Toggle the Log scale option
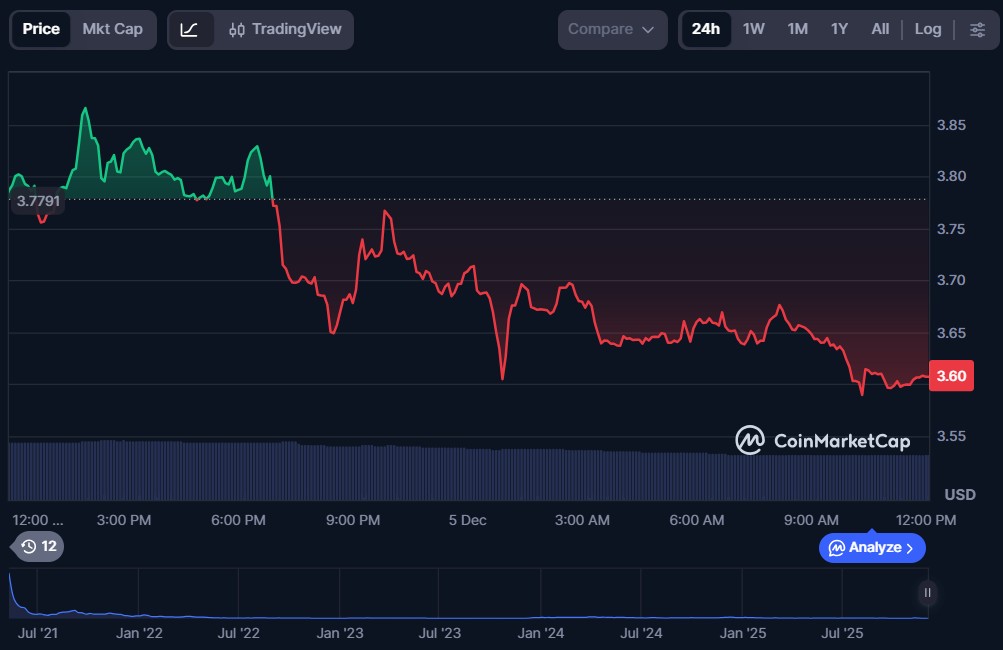Screen dimensions: 1003x650 tap(927, 29)
